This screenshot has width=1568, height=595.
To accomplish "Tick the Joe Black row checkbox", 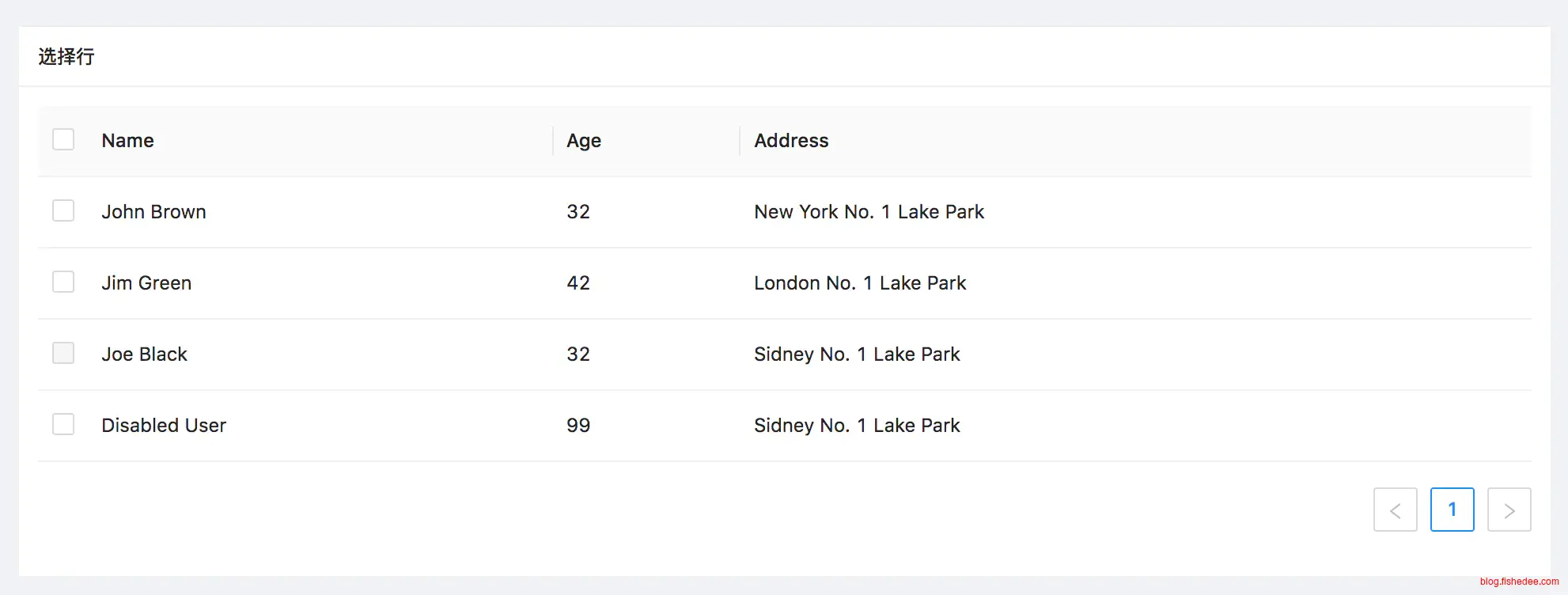I will 63,354.
